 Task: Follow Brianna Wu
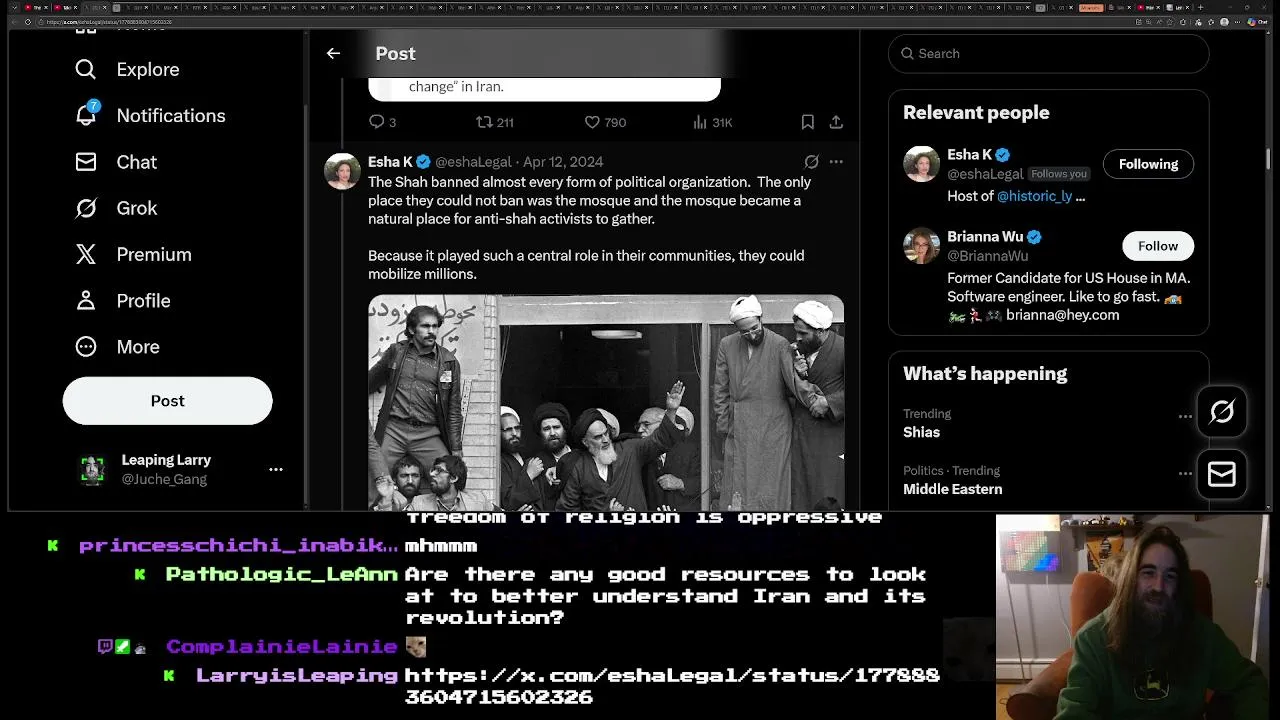[x=1157, y=246]
